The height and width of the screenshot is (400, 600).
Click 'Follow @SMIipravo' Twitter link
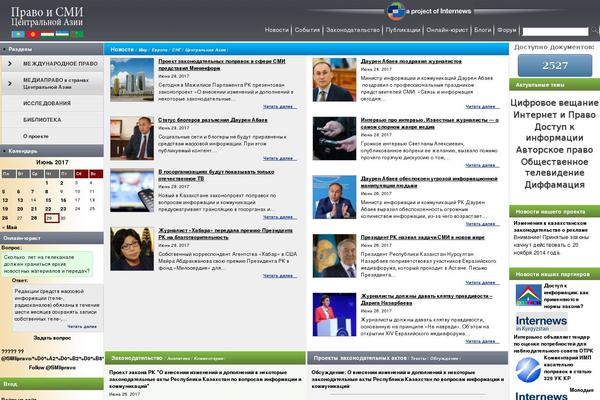coord(52,367)
